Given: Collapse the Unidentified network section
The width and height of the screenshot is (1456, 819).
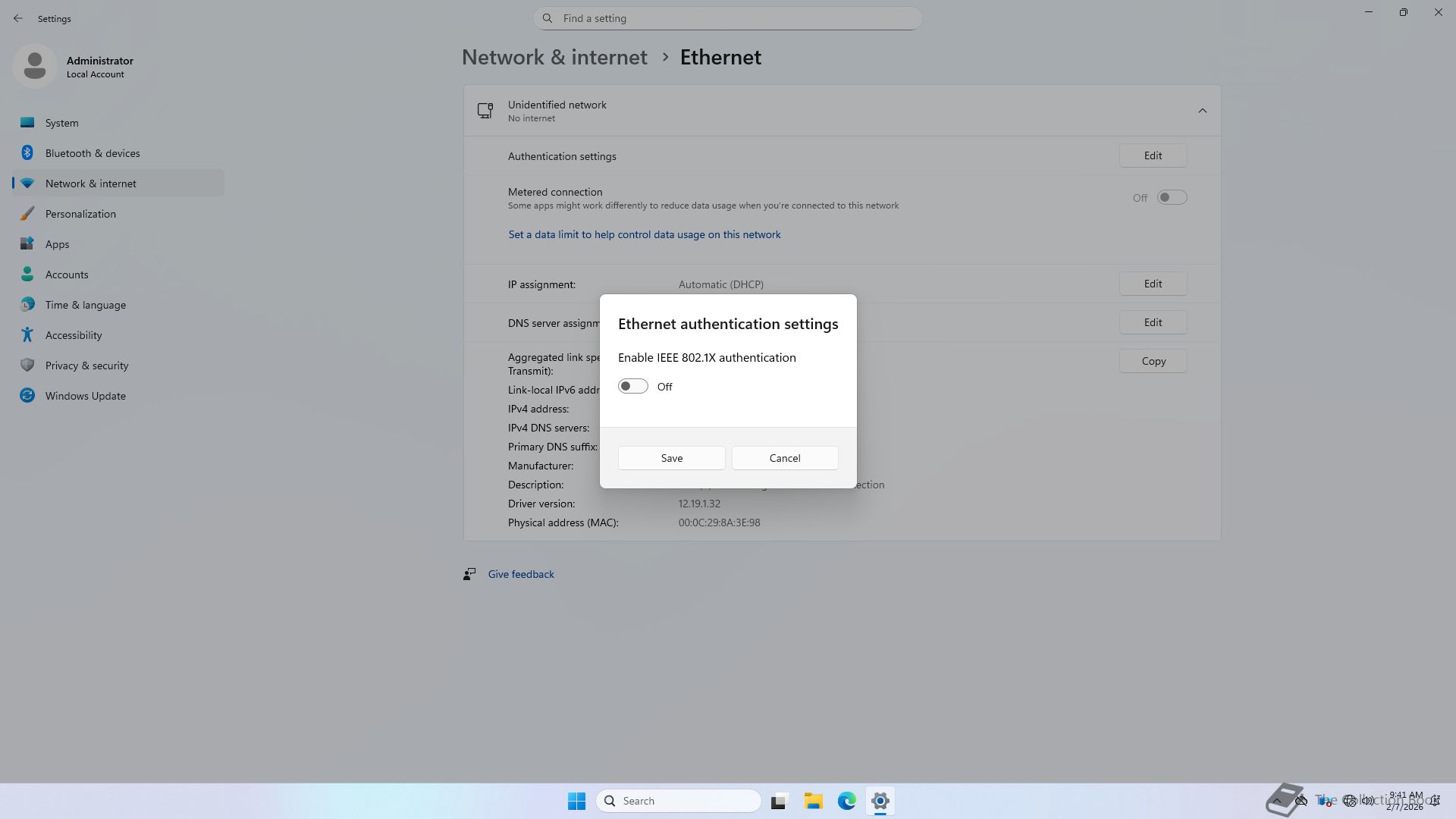Looking at the screenshot, I should coord(1202,111).
